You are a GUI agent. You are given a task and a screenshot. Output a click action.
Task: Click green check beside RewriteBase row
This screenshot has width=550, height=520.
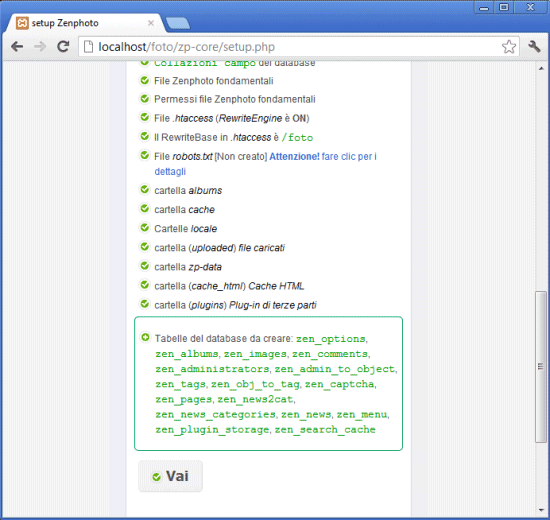tap(145, 136)
